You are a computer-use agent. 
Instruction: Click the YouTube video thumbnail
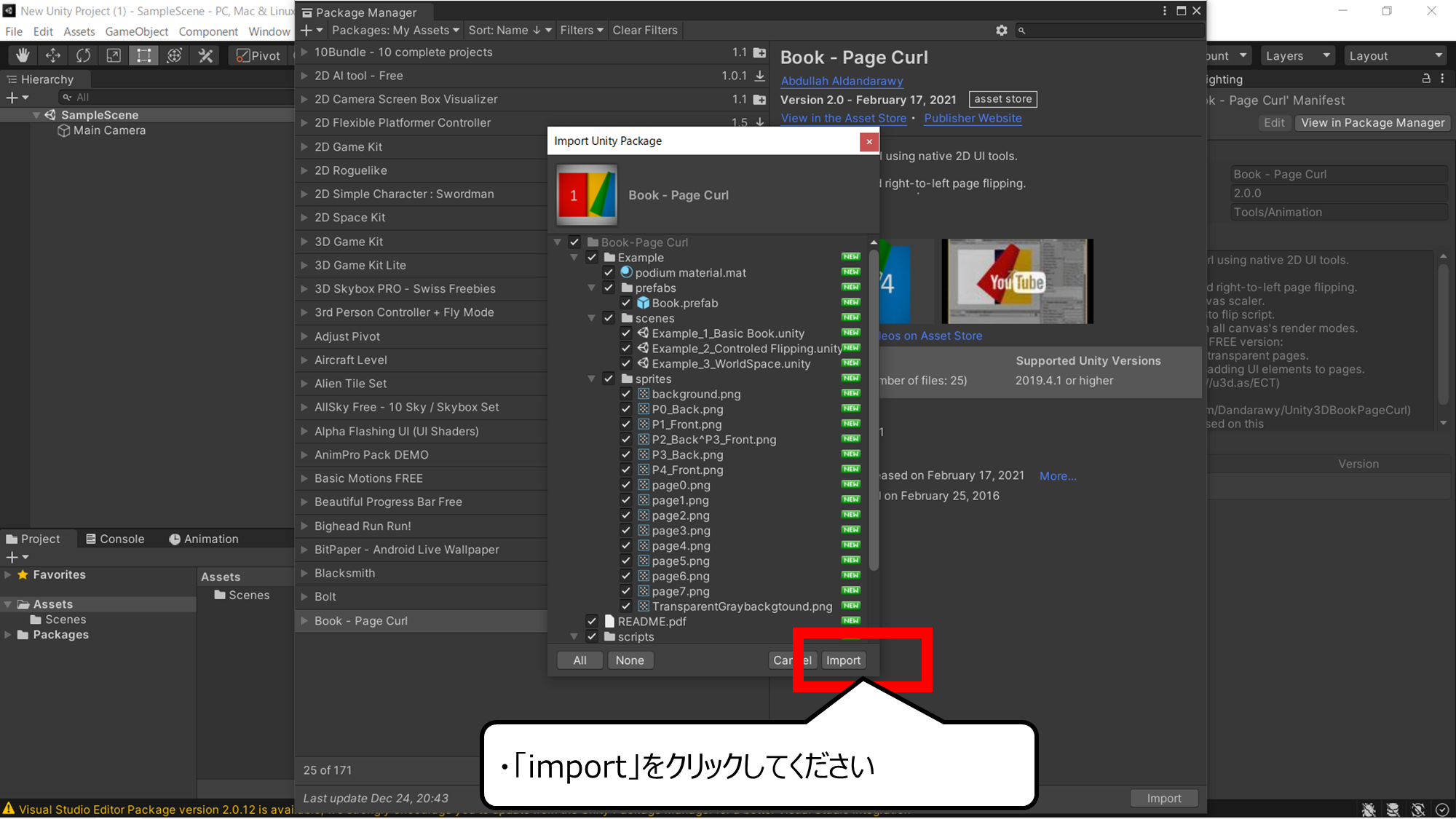[1017, 281]
